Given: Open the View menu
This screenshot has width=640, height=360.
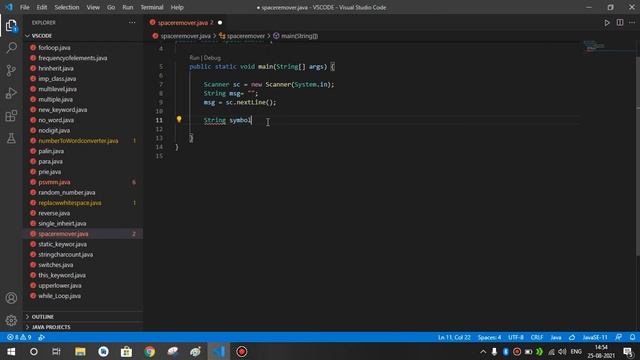Looking at the screenshot, I should point(93,7).
